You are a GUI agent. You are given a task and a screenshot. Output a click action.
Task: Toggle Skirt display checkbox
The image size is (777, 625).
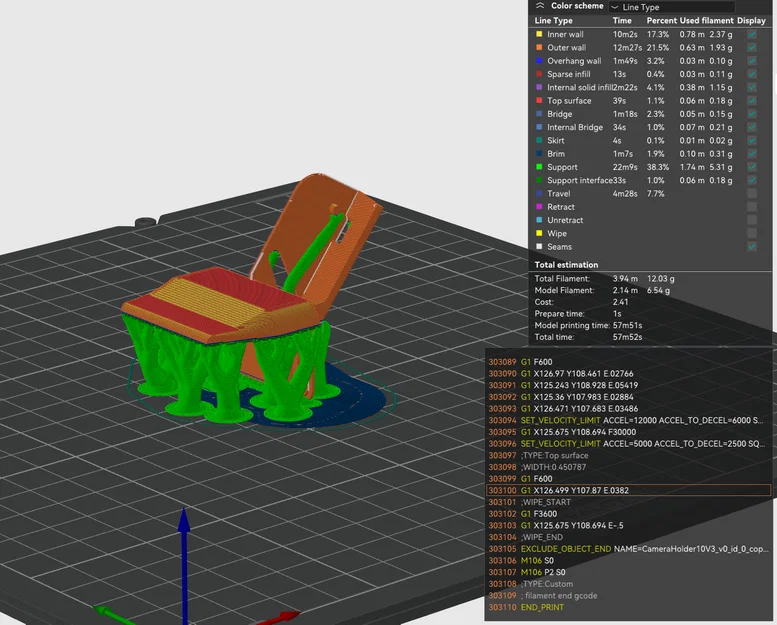(752, 140)
